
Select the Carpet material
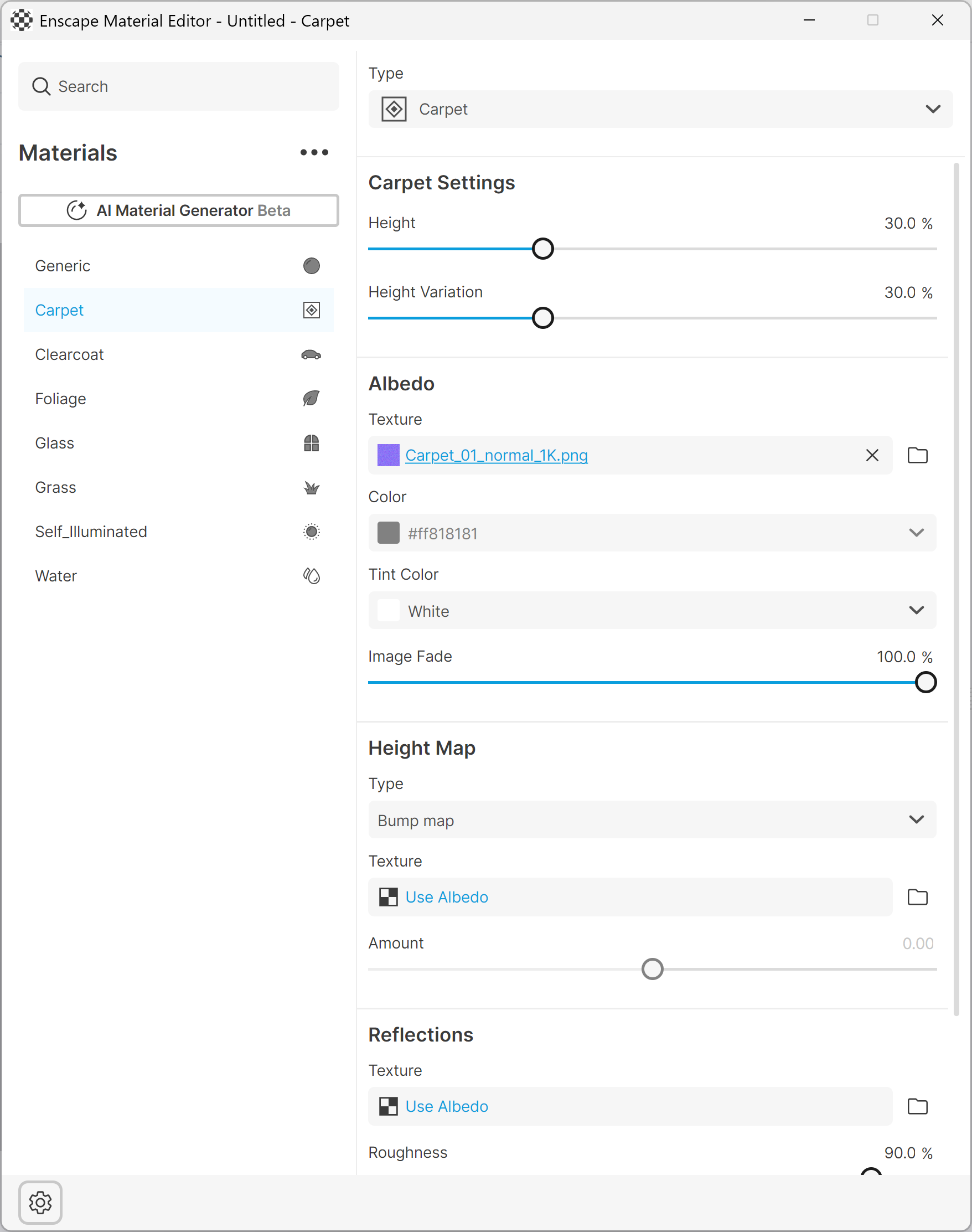click(179, 310)
